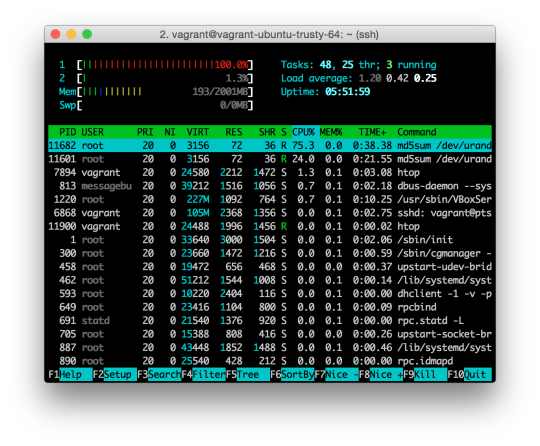The width and height of the screenshot is (540, 446).
Task: Click the messagebu user cell
Action: (x=106, y=186)
